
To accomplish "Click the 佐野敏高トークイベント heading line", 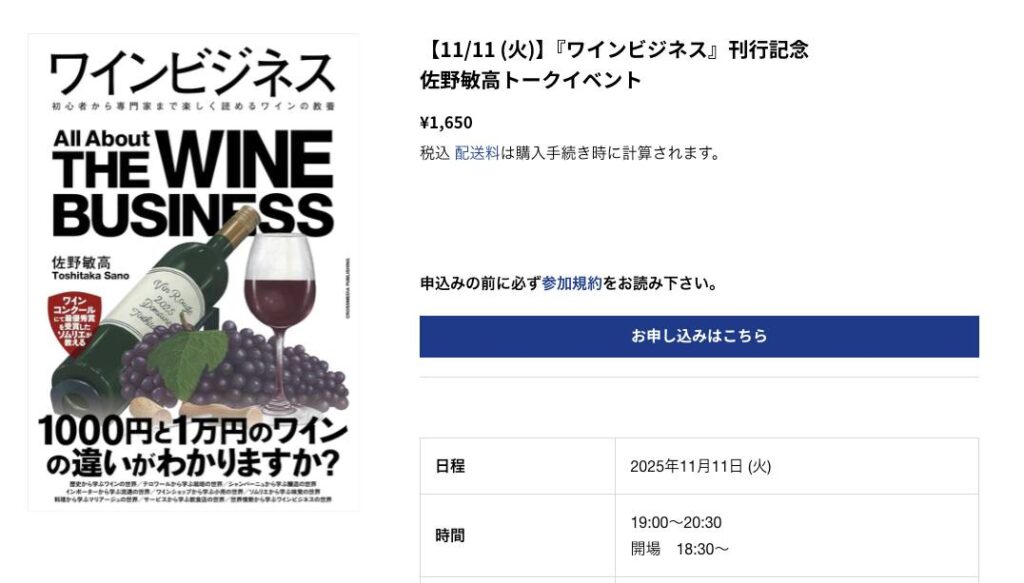I will [x=531, y=80].
